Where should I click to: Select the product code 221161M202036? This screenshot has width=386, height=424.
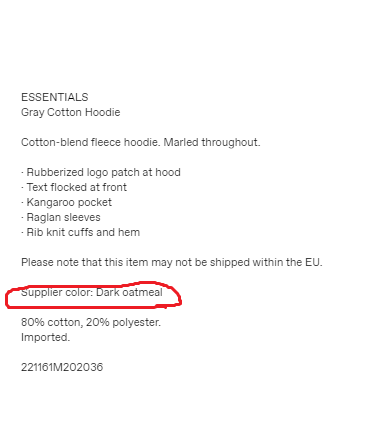(62, 367)
